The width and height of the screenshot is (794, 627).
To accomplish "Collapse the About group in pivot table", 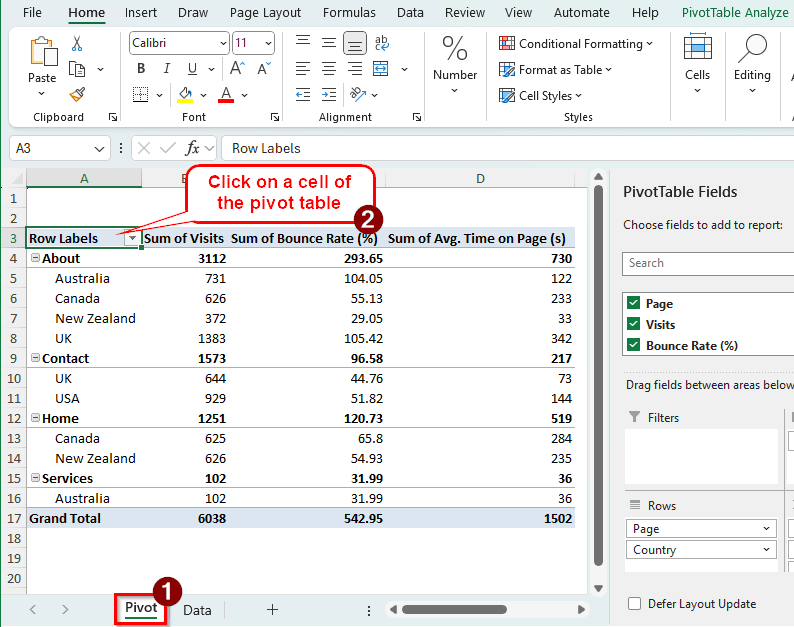I will [35, 258].
